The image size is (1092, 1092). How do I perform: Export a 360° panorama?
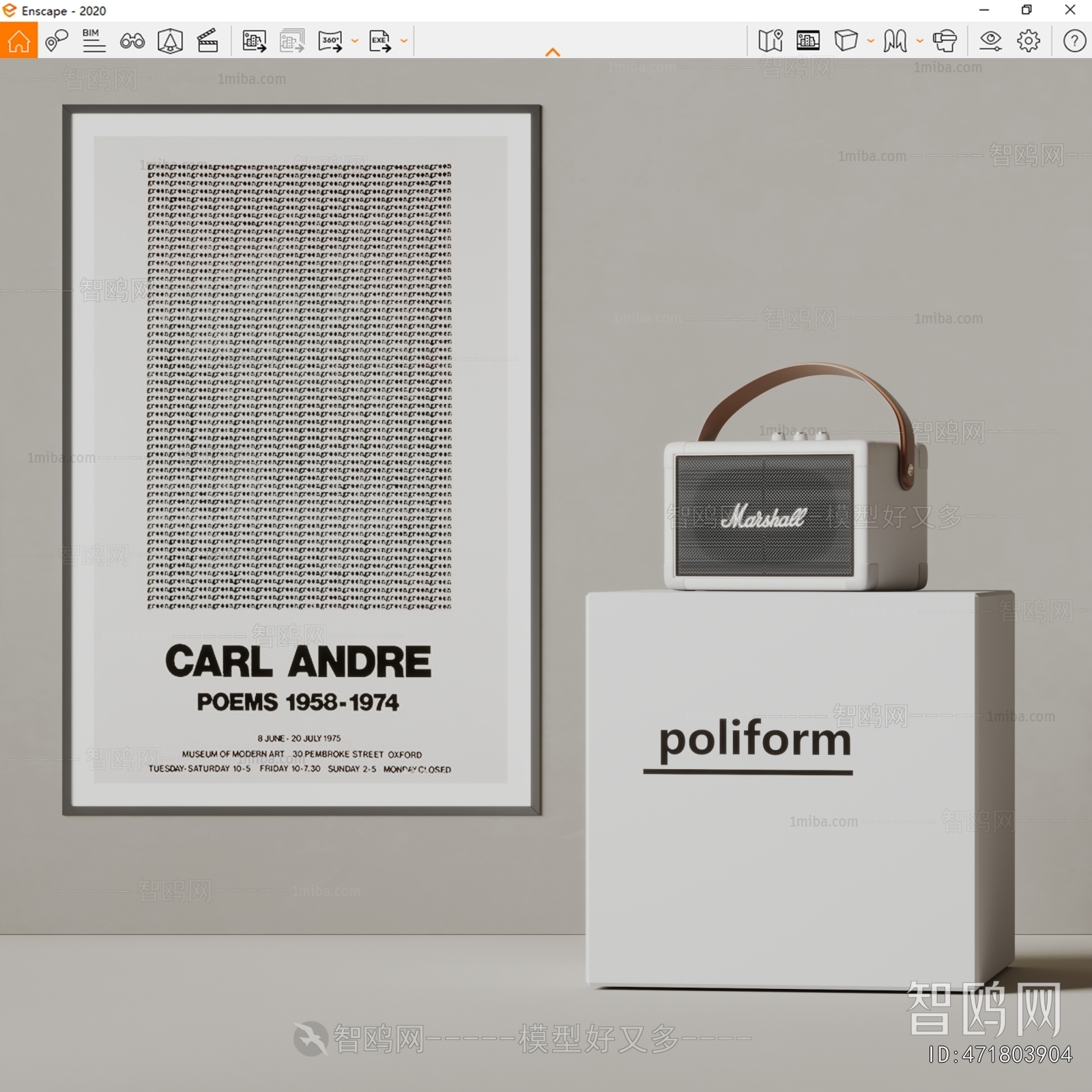[x=330, y=41]
